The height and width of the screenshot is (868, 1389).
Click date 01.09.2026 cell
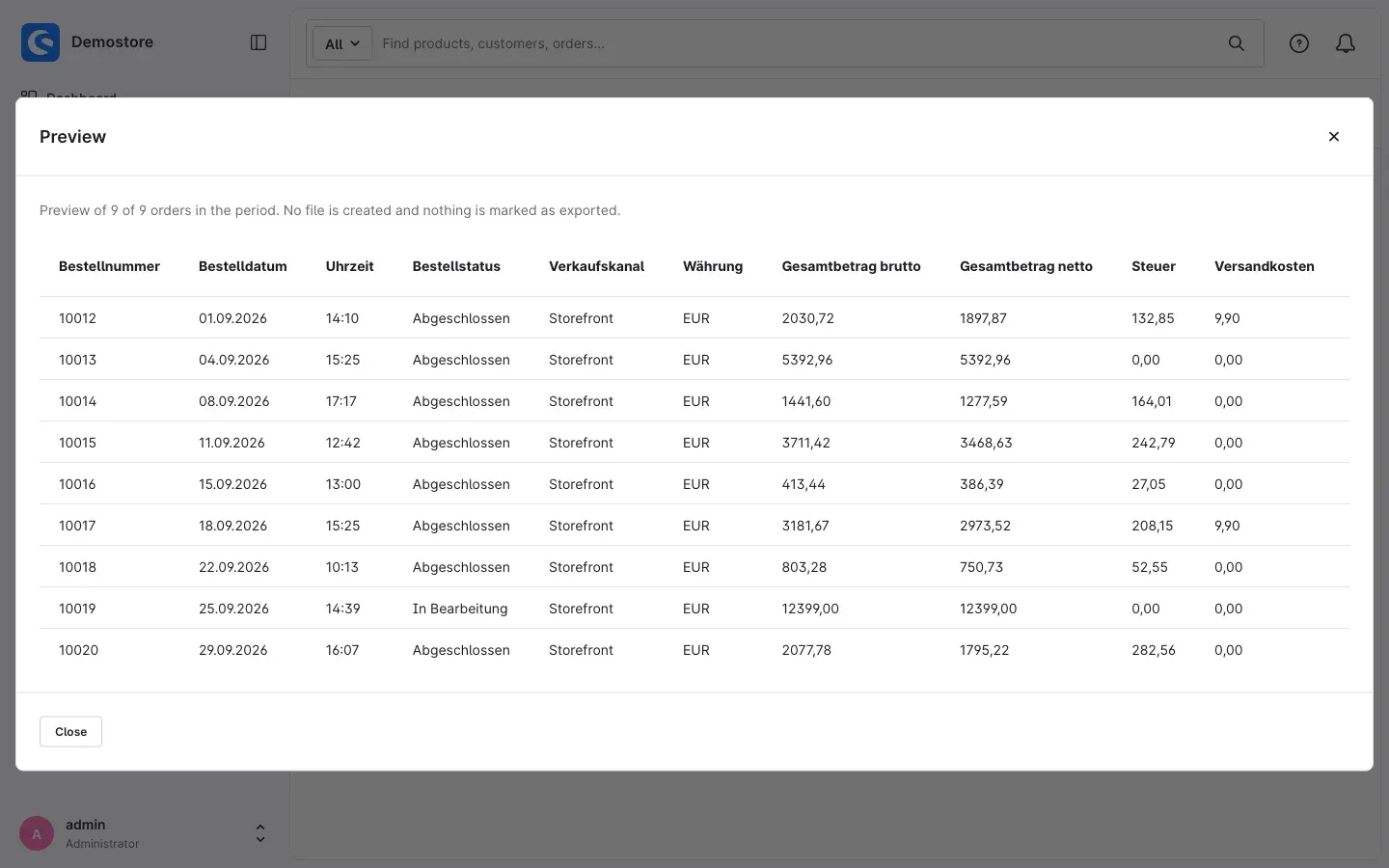232,318
